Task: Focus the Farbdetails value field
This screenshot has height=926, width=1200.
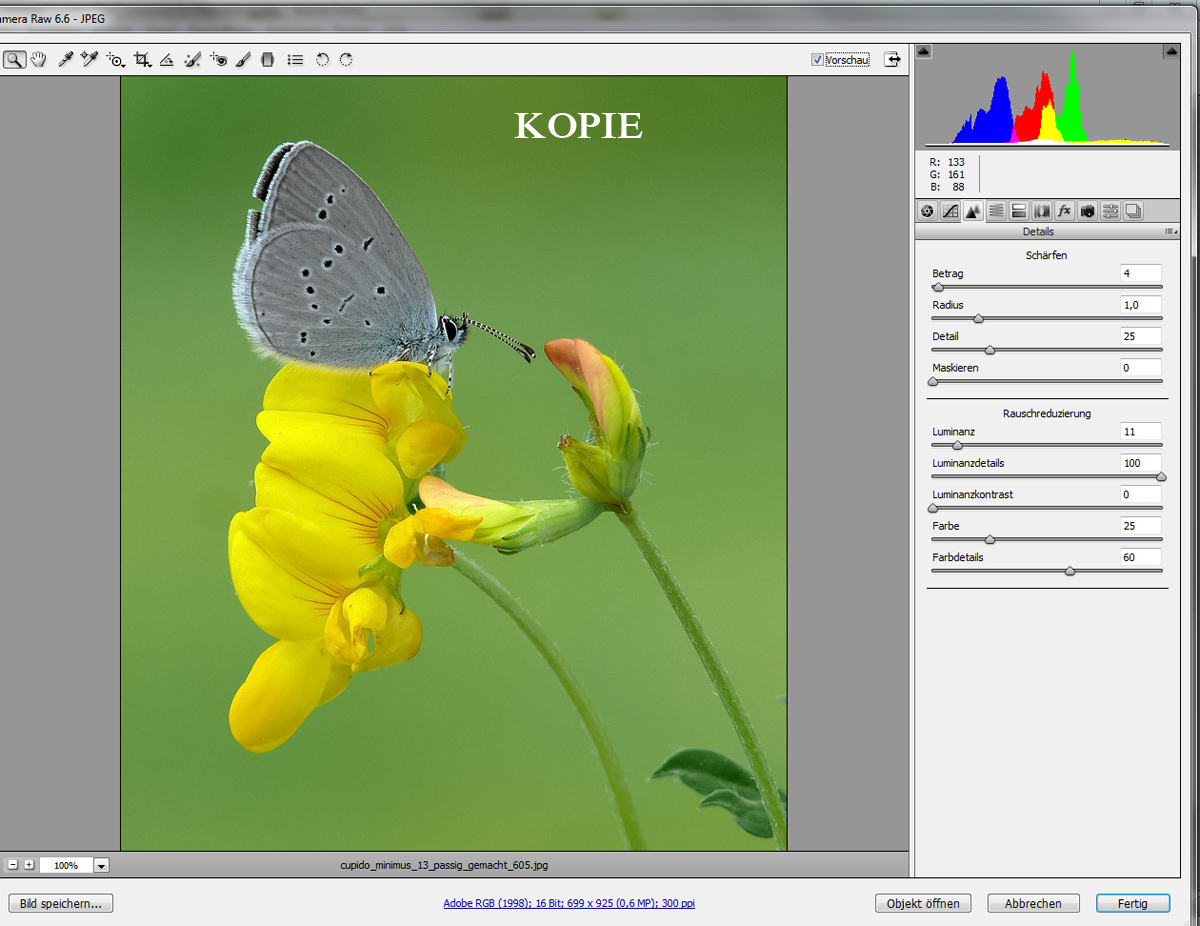Action: pyautogui.click(x=1141, y=557)
